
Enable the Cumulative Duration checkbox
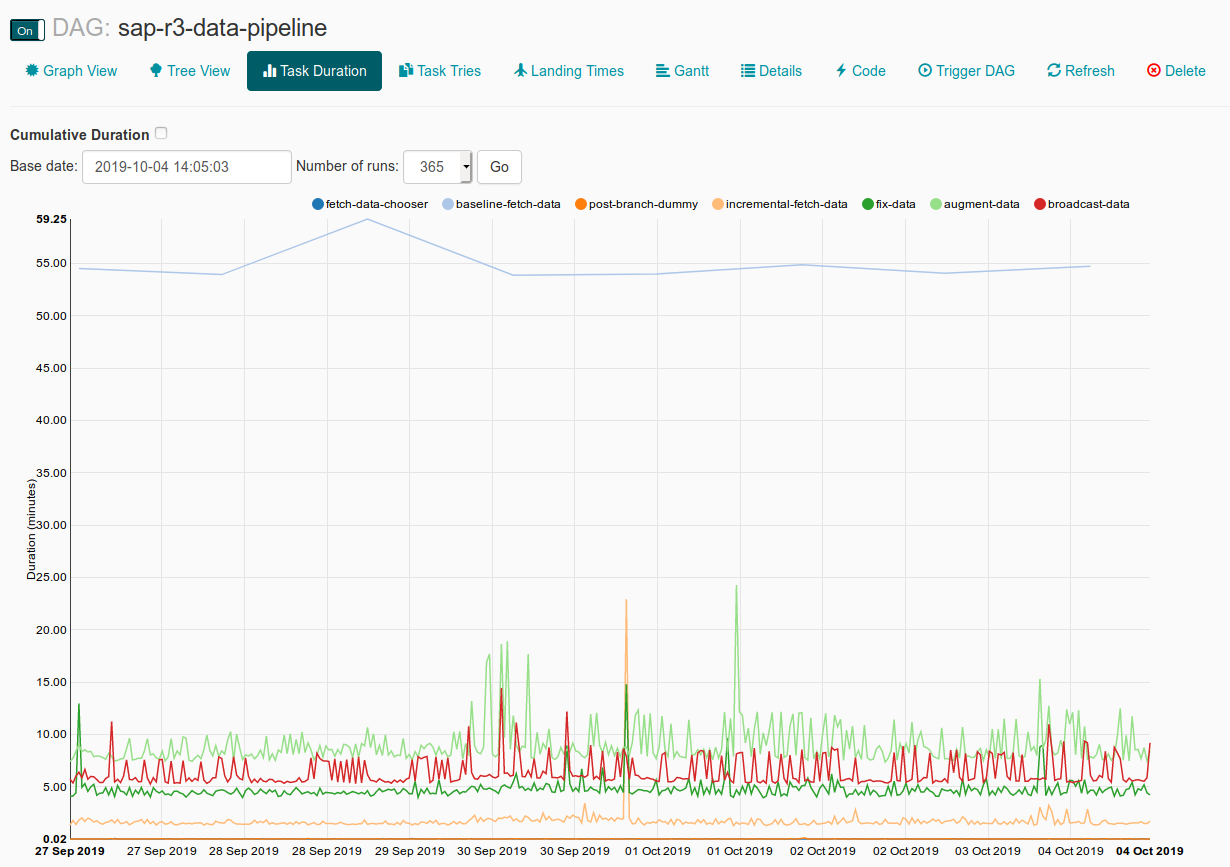click(x=161, y=133)
